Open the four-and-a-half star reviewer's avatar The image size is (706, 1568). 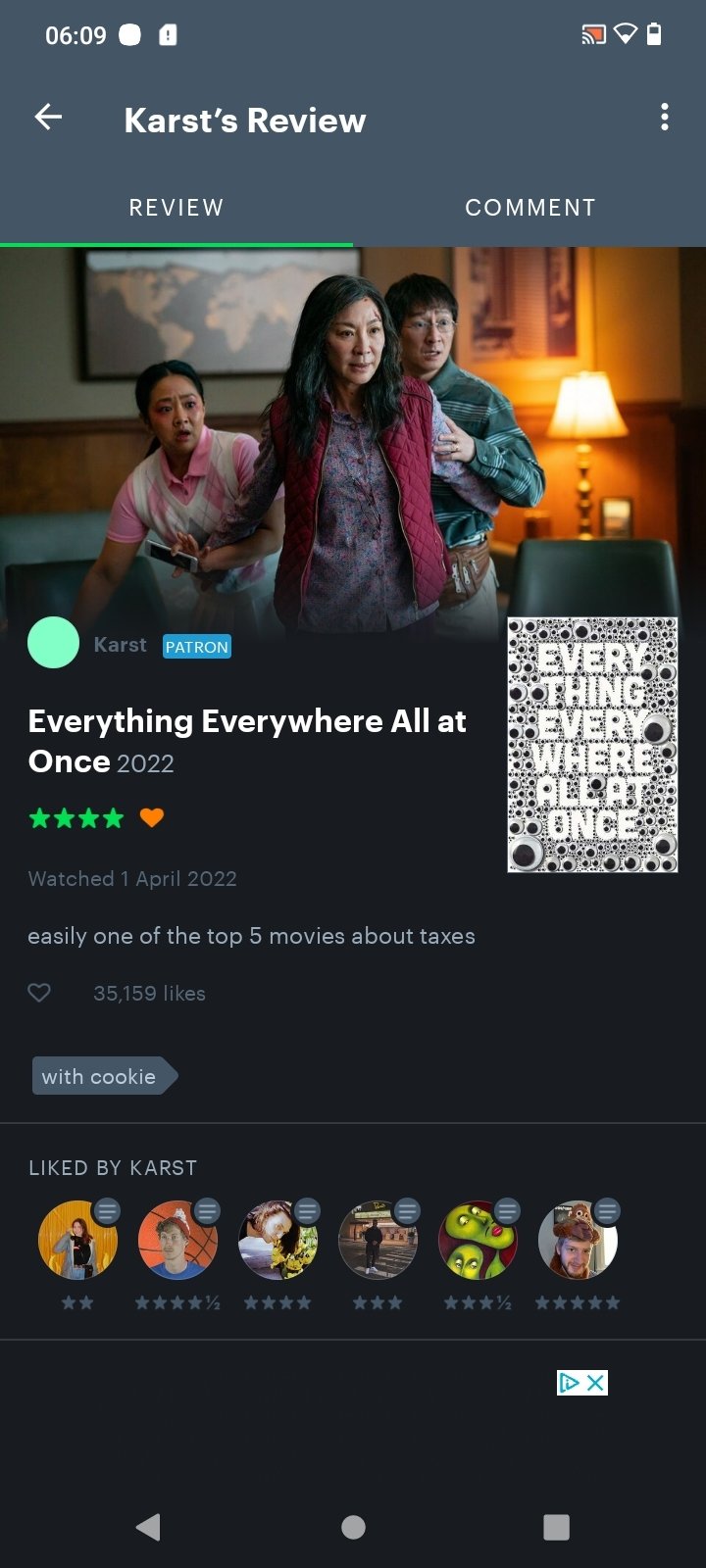177,1240
